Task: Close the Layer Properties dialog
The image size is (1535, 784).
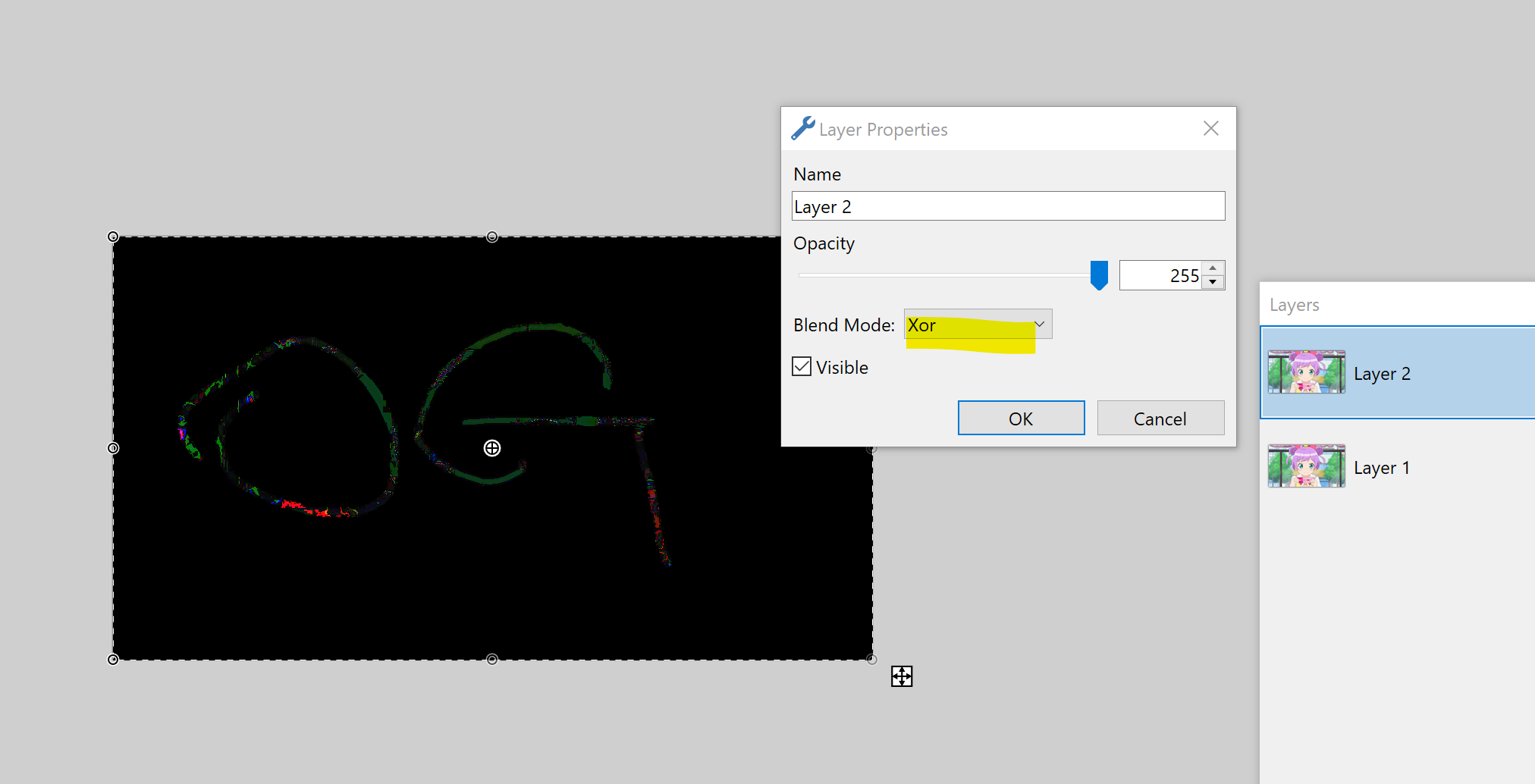Action: click(x=1211, y=128)
